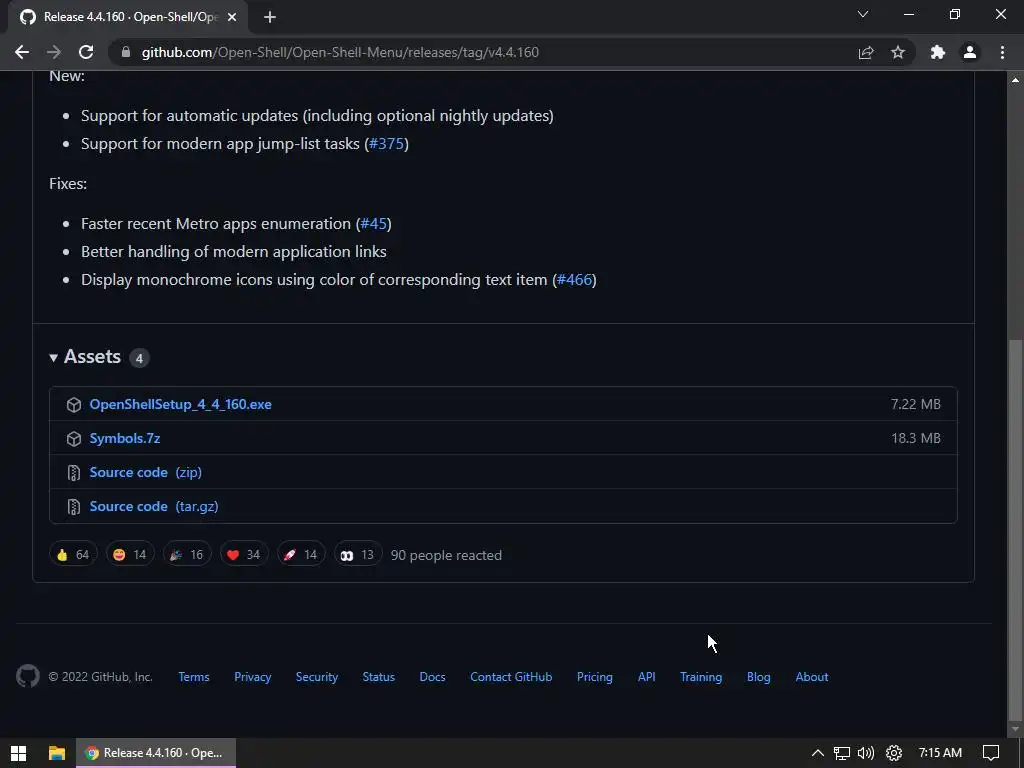1024x768 pixels.
Task: Toggle thumbs up reaction with 64
Action: (73, 554)
